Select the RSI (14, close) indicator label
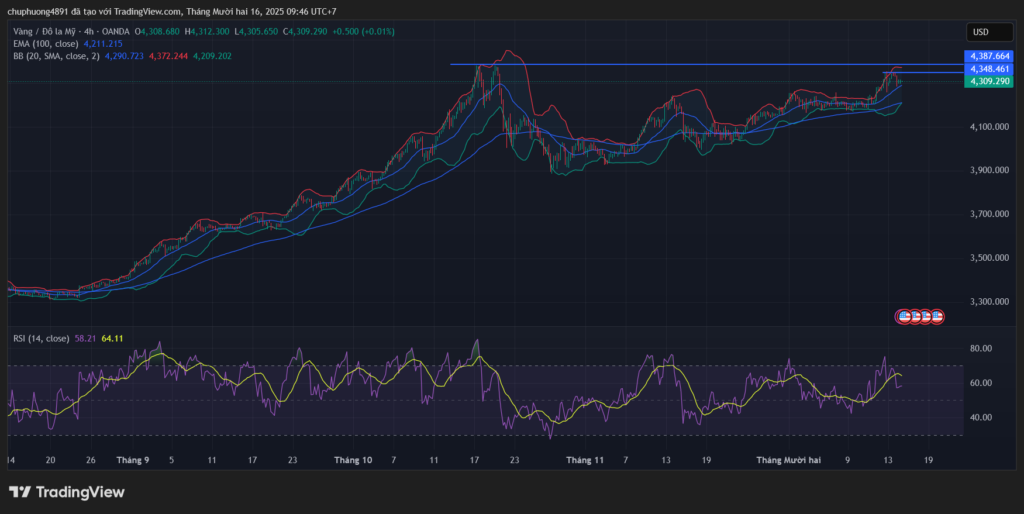The image size is (1024, 514). tap(39, 339)
